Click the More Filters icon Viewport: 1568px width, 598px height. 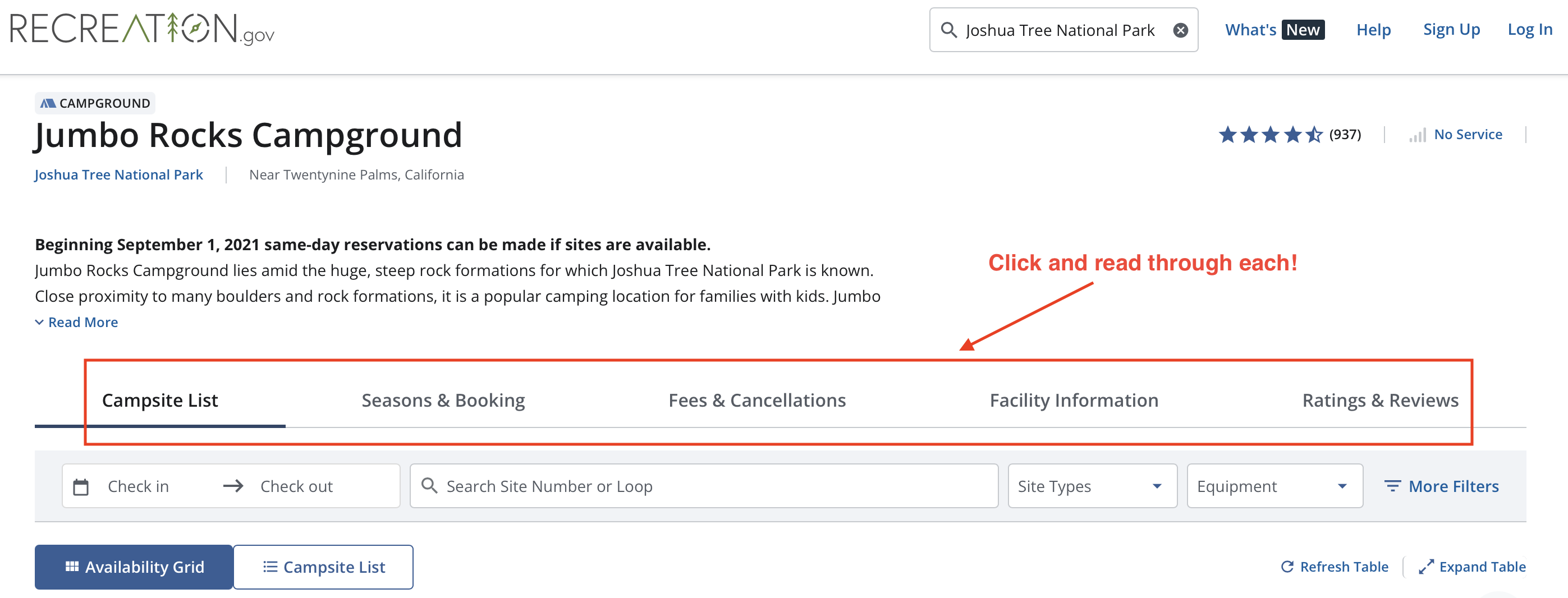pyautogui.click(x=1392, y=486)
